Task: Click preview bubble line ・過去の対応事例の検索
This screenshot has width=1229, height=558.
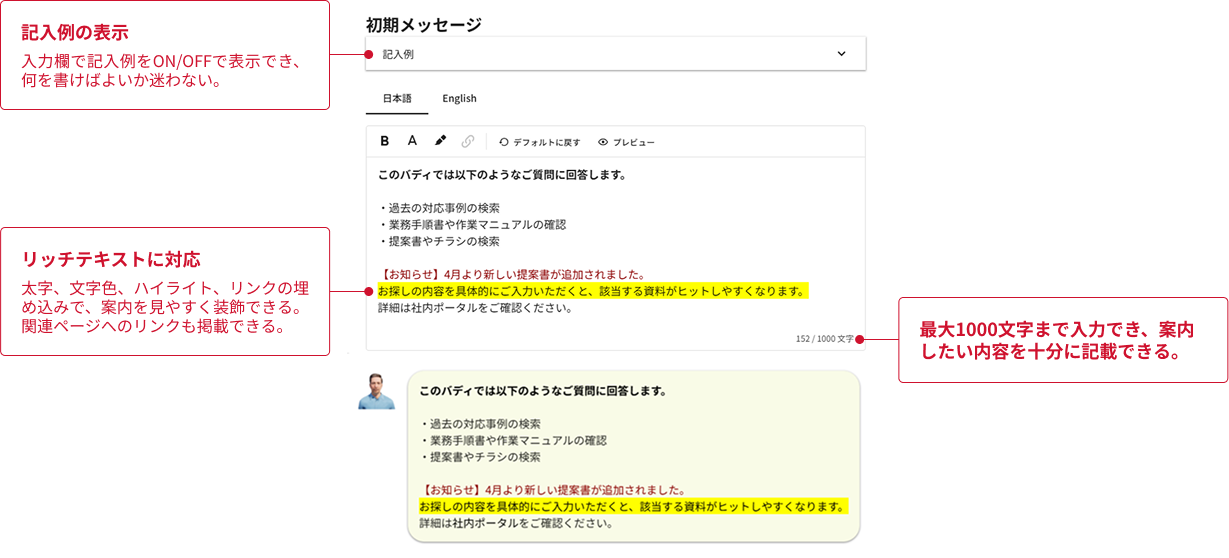Action: click(480, 424)
